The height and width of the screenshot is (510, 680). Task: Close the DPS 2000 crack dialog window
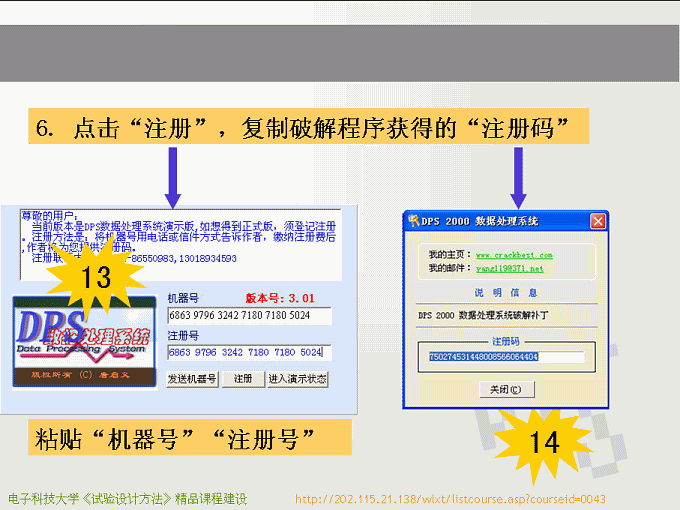tap(597, 221)
